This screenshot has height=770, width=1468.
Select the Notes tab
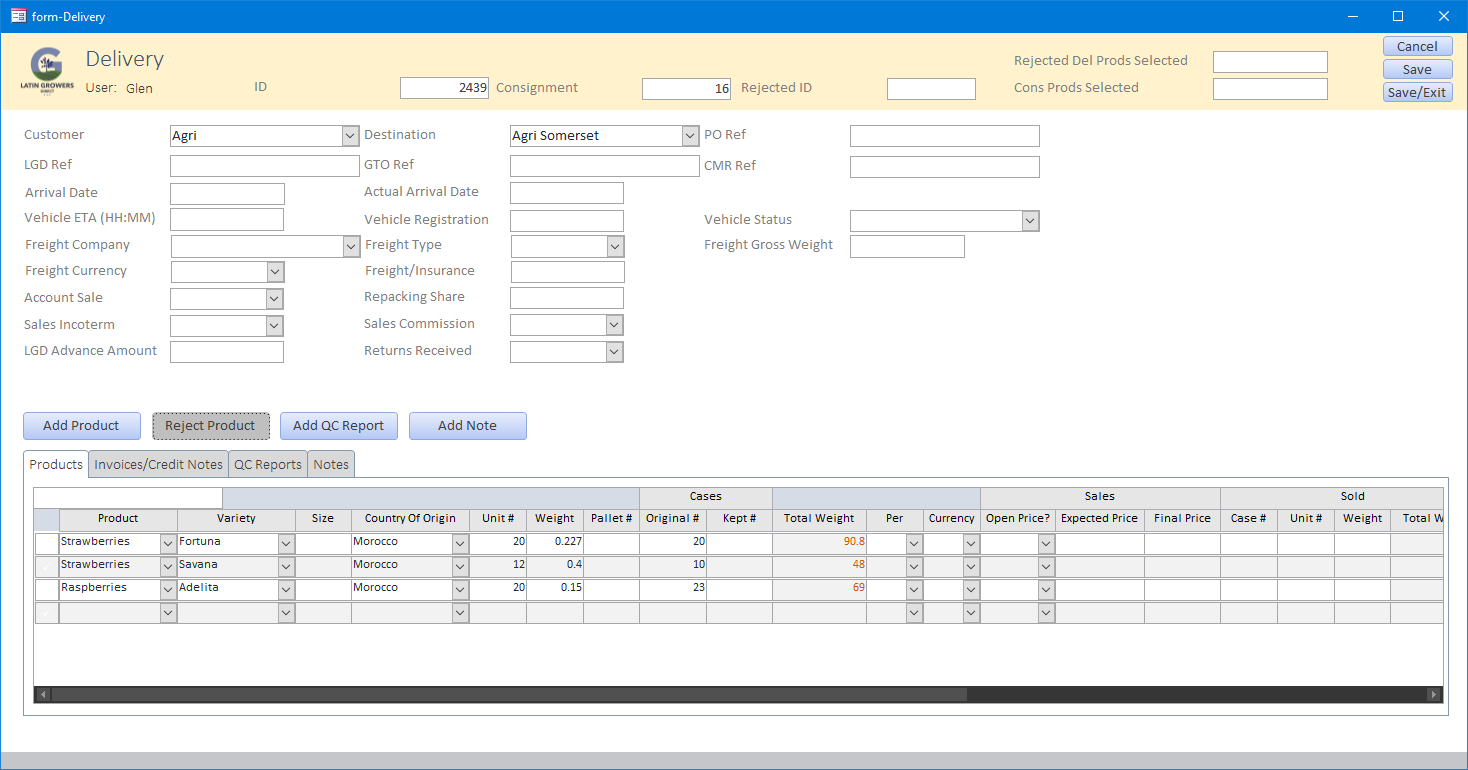331,464
